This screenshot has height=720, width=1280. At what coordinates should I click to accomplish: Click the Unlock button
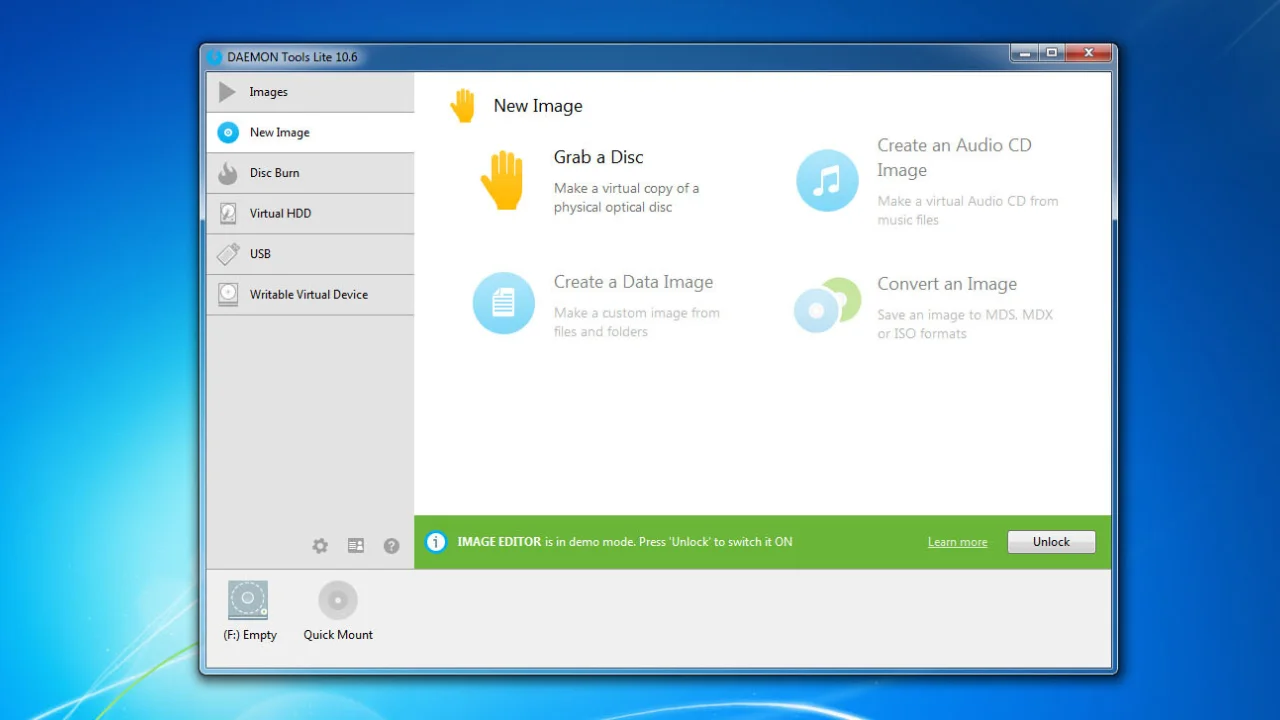pyautogui.click(x=1051, y=542)
